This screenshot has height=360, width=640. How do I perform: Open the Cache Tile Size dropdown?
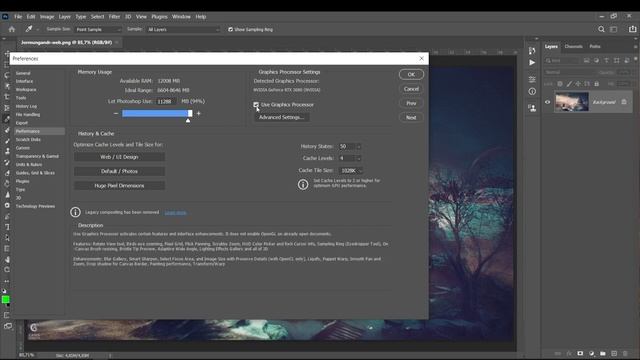(x=350, y=170)
